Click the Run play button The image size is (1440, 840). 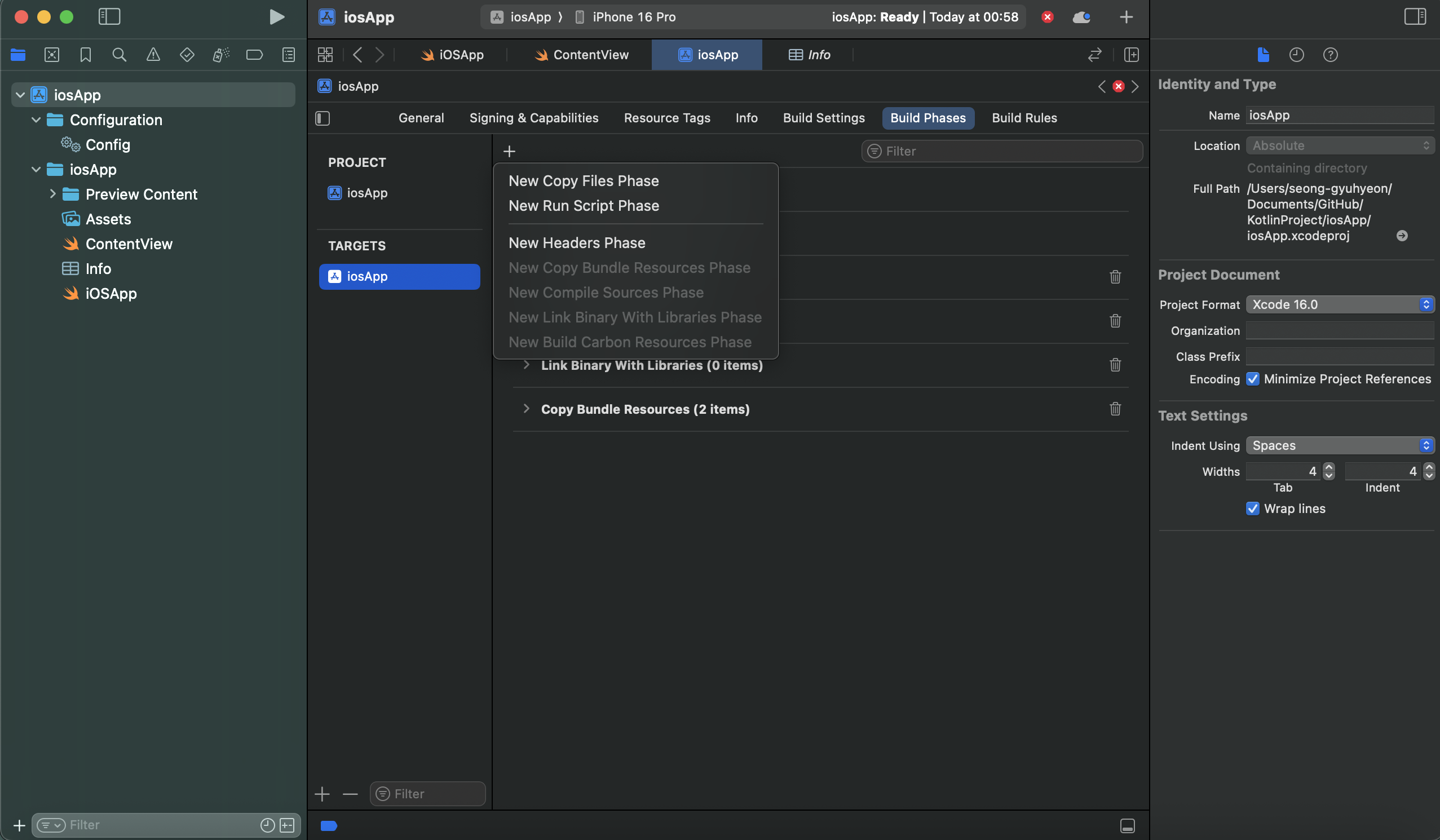277,16
